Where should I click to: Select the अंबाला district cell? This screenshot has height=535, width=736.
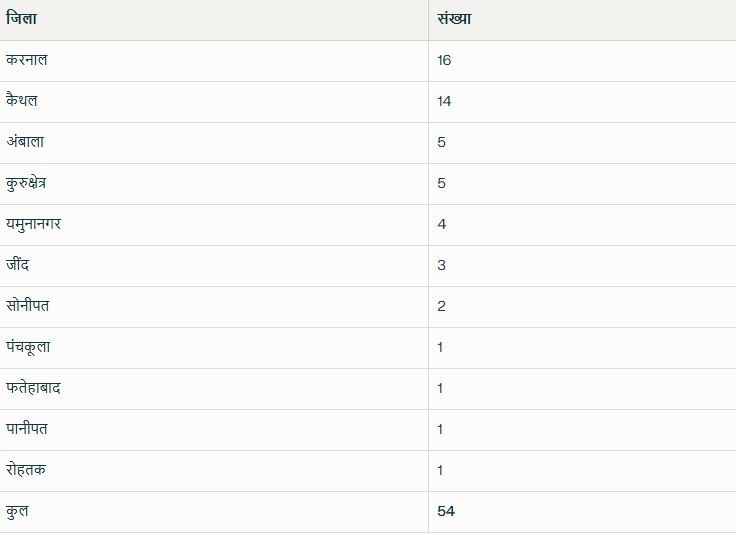click(x=25, y=142)
